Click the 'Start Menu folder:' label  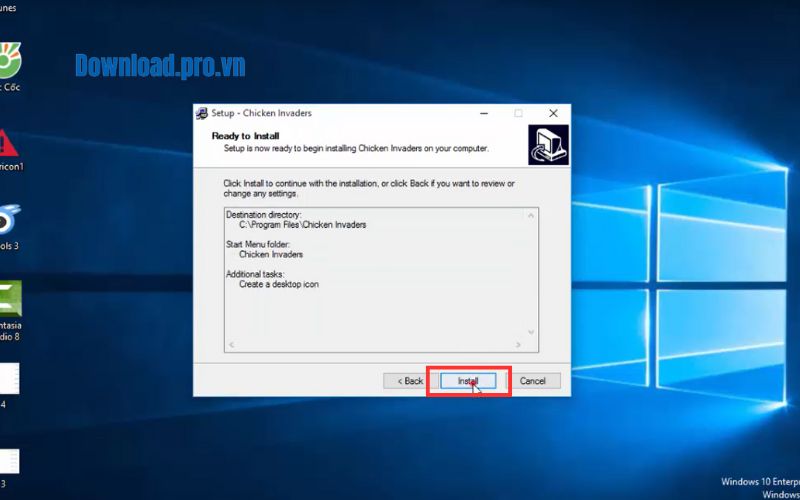coord(257,244)
